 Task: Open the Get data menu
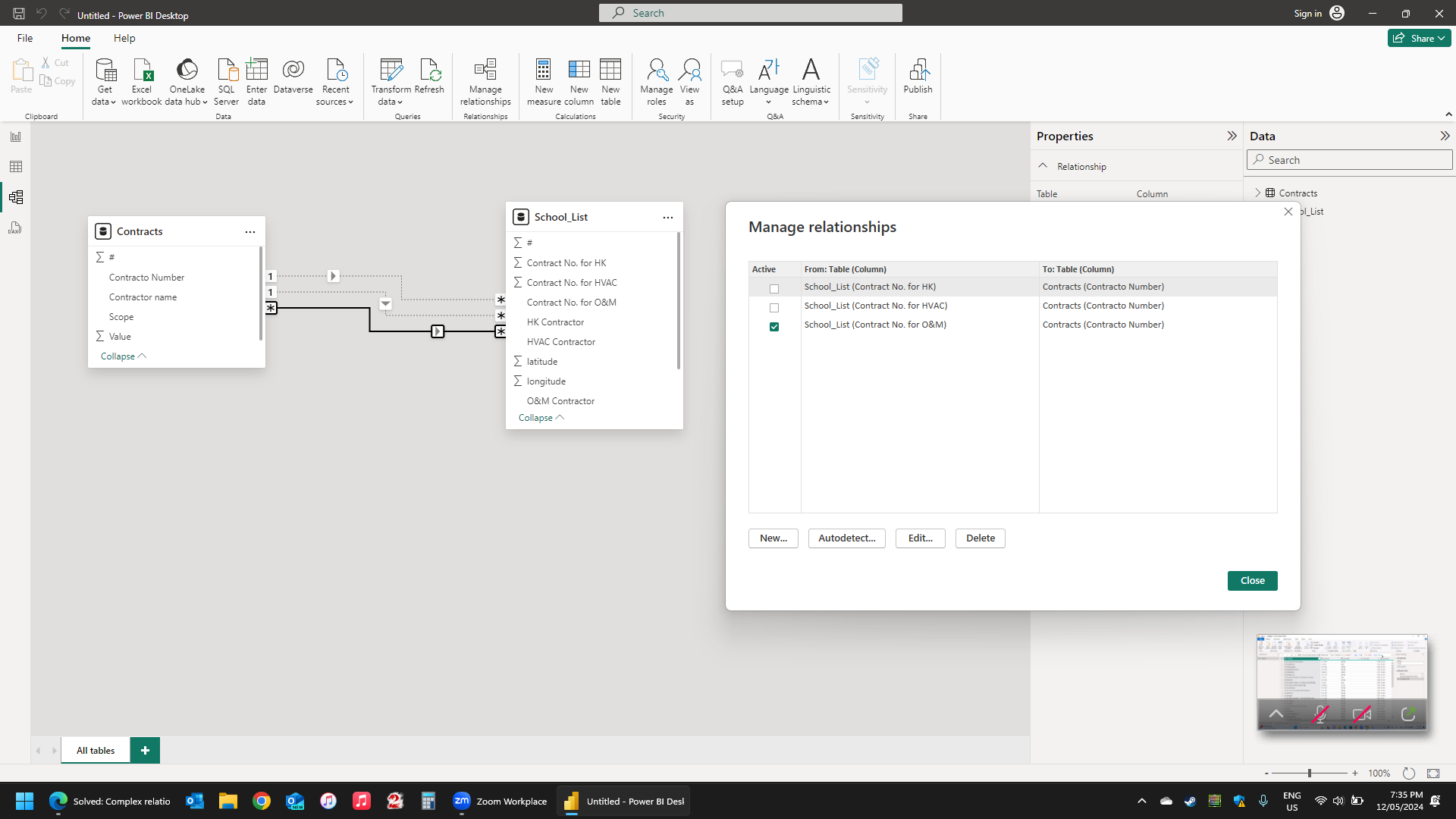[x=105, y=82]
